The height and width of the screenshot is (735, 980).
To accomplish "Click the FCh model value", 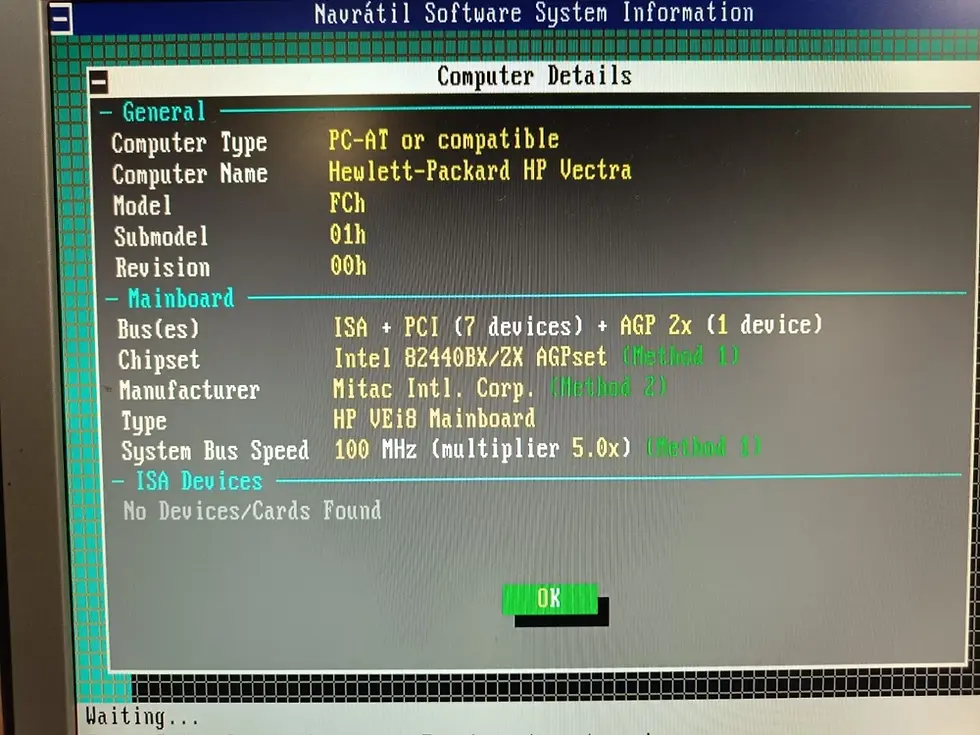I will point(348,203).
